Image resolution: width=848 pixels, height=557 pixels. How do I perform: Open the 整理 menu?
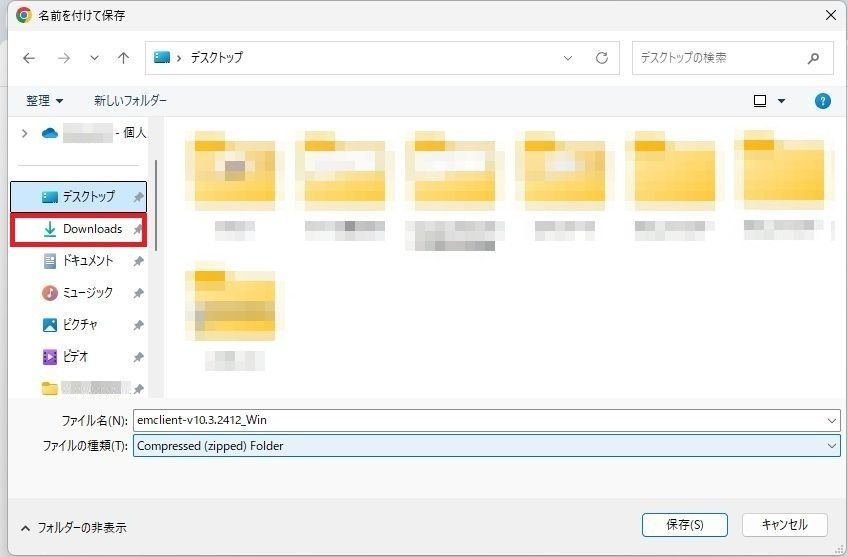click(45, 101)
